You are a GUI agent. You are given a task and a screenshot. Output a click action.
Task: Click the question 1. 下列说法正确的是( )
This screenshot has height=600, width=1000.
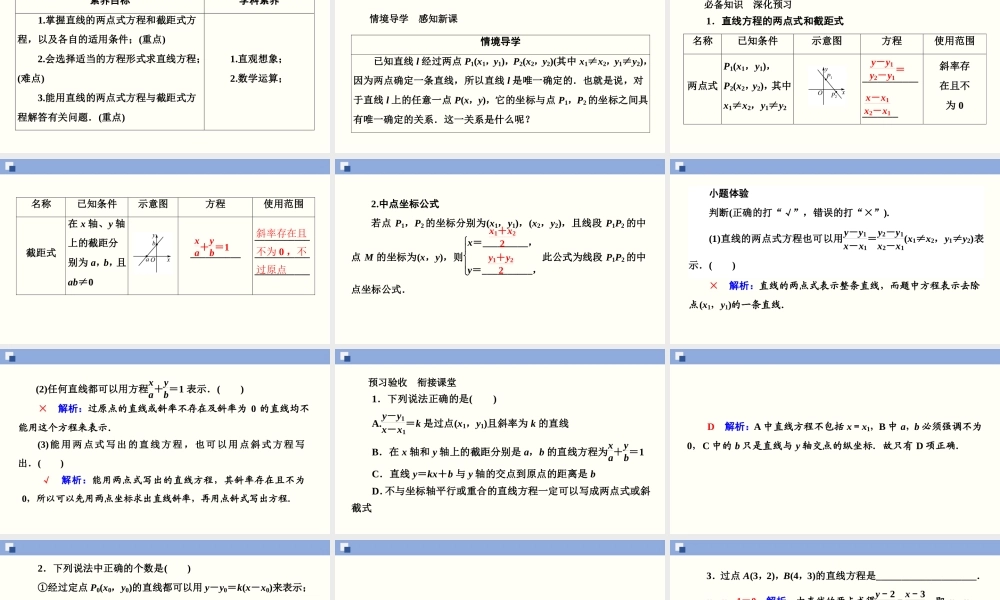pos(434,399)
